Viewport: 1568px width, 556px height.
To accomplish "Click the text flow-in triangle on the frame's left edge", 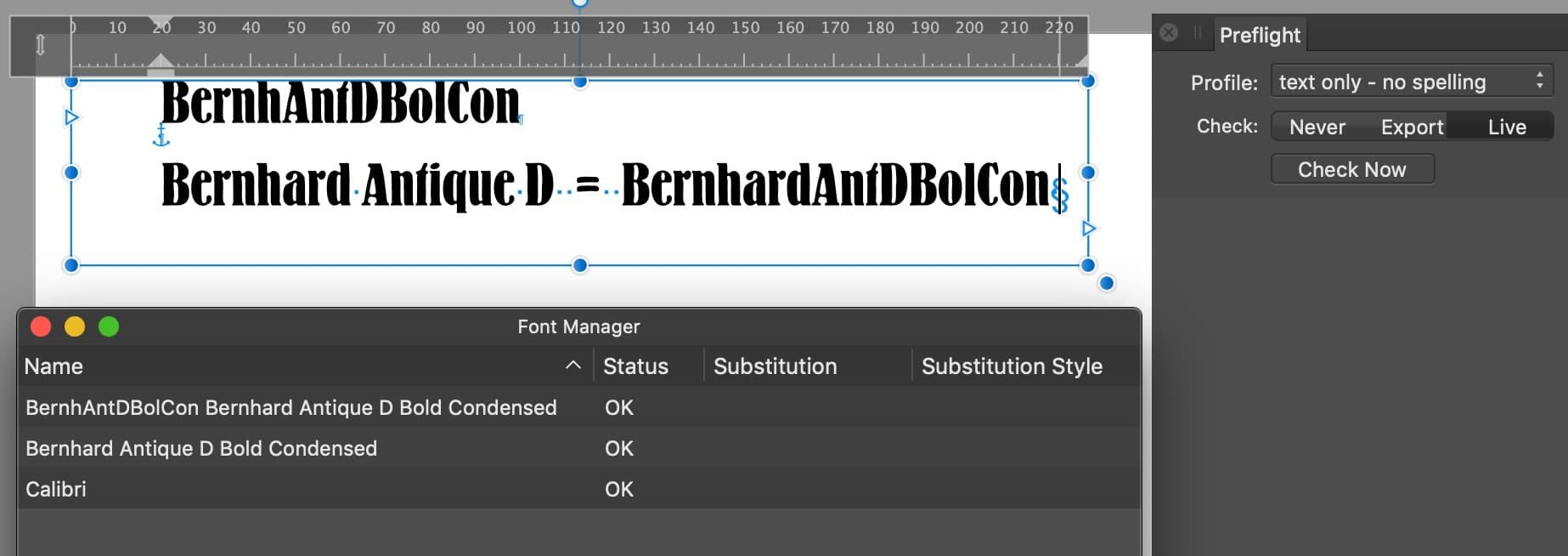I will [72, 117].
